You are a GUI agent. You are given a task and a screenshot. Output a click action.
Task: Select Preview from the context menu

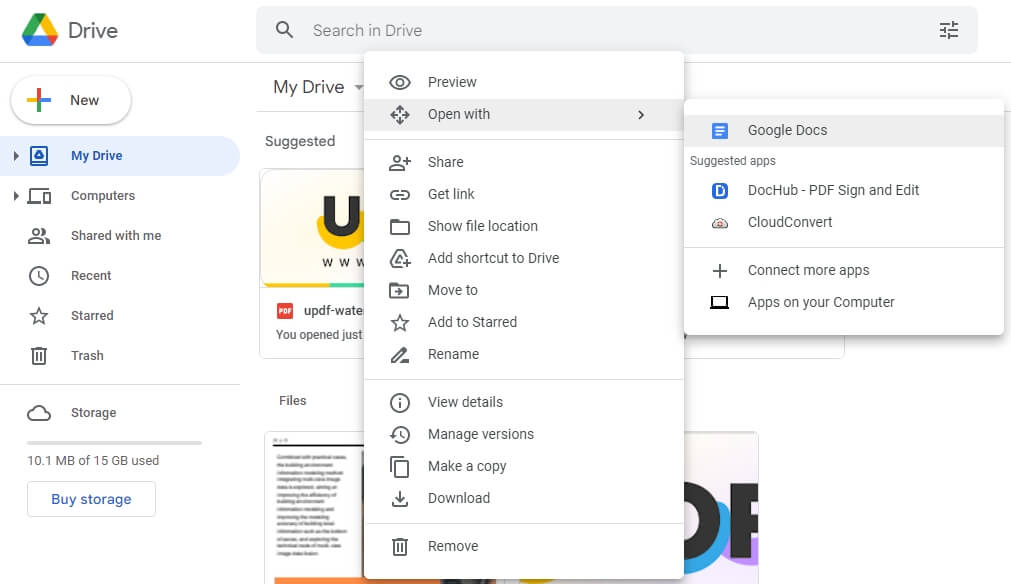tap(524, 83)
